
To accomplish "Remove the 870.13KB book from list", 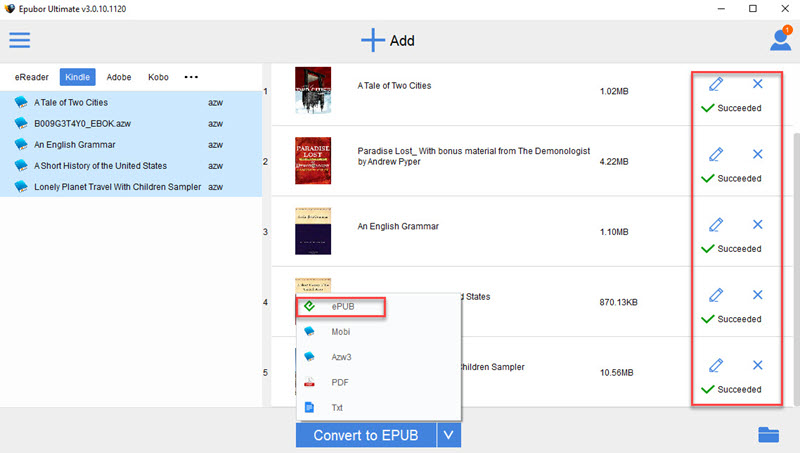I will 758,295.
